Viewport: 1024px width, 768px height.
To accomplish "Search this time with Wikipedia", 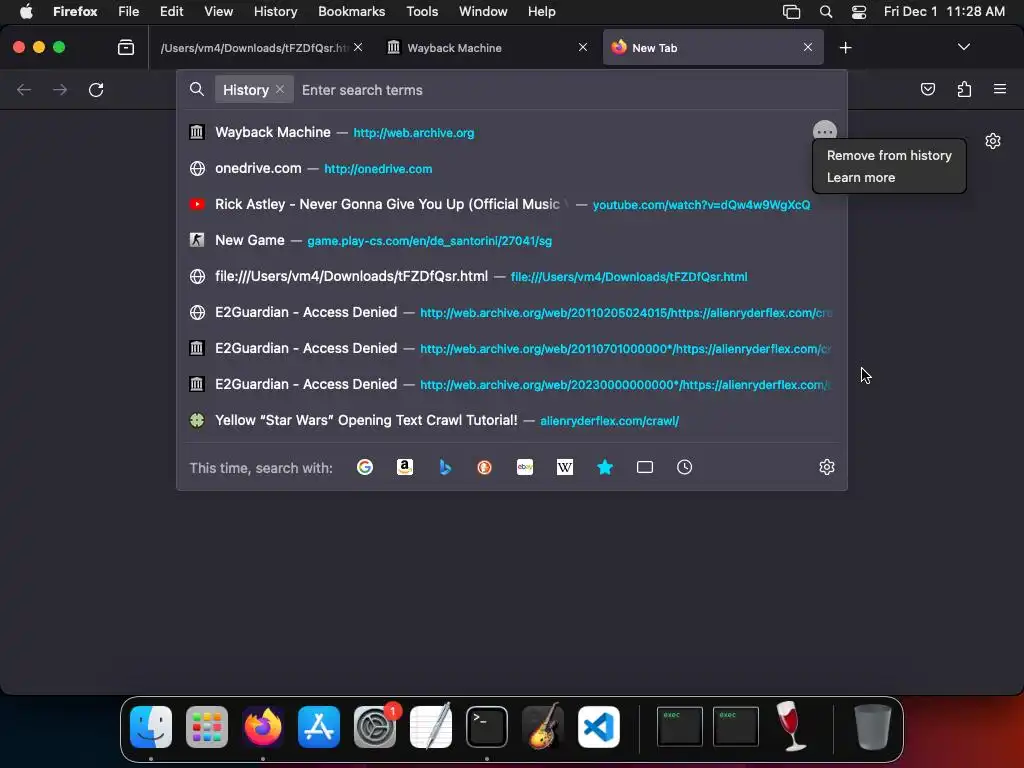I will coord(565,467).
